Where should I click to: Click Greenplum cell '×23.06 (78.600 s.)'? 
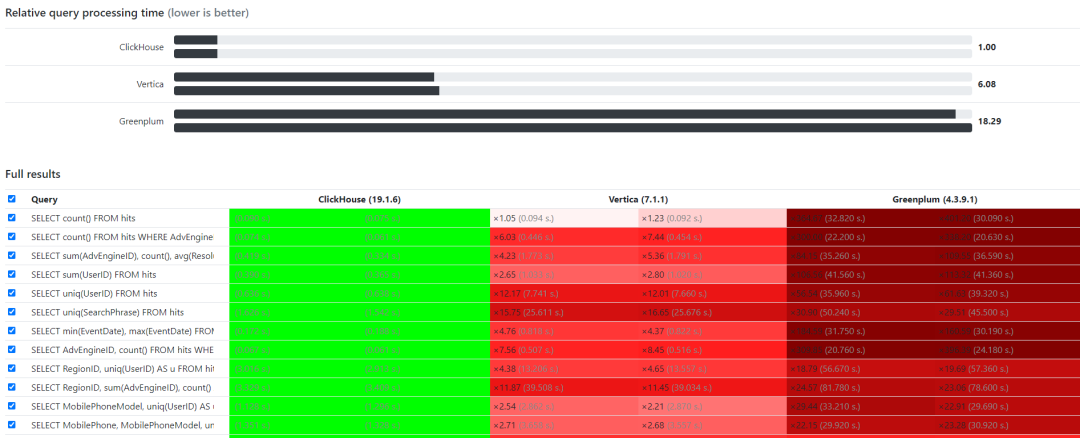[x=1007, y=388]
